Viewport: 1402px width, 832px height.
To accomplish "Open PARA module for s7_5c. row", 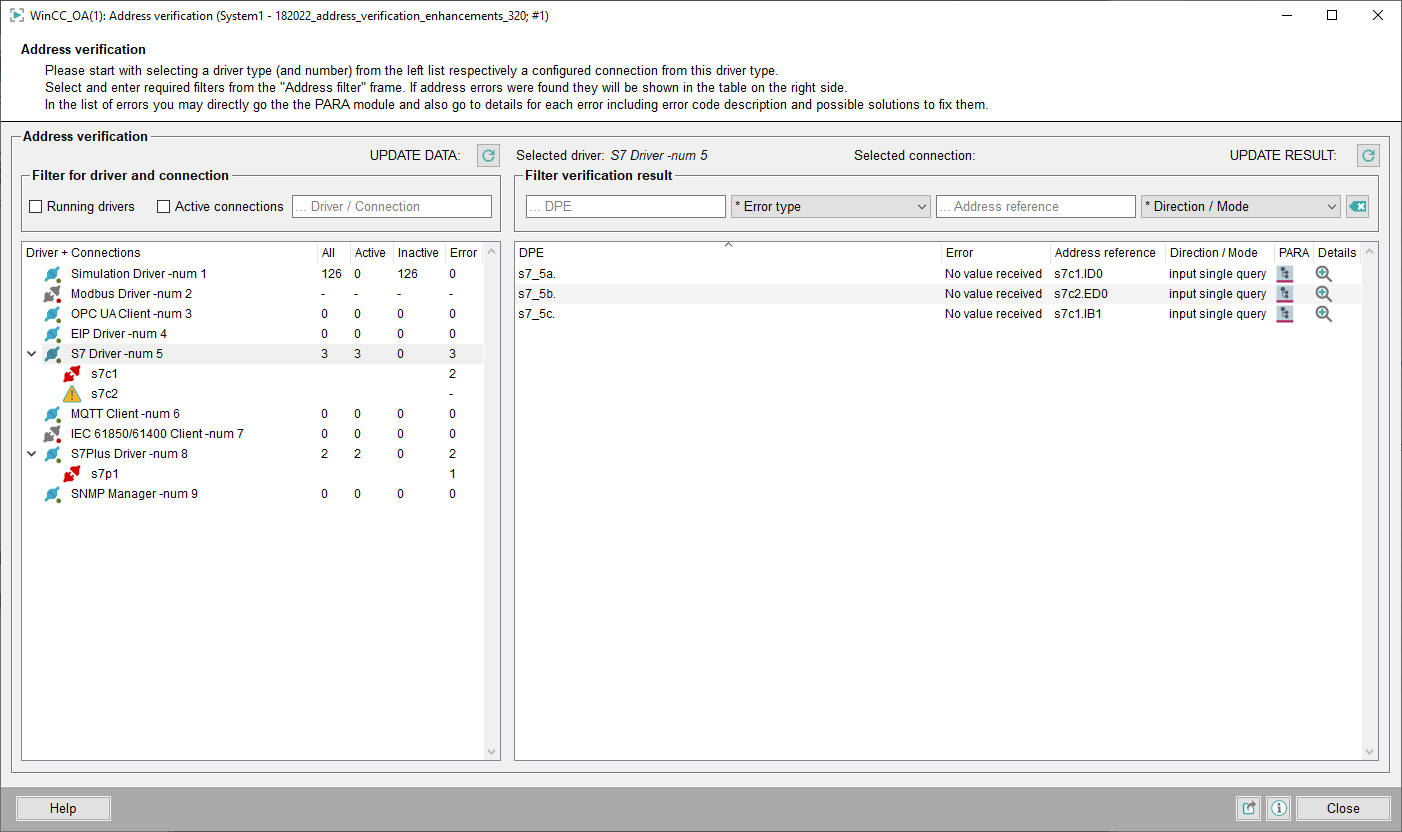I will 1285,314.
